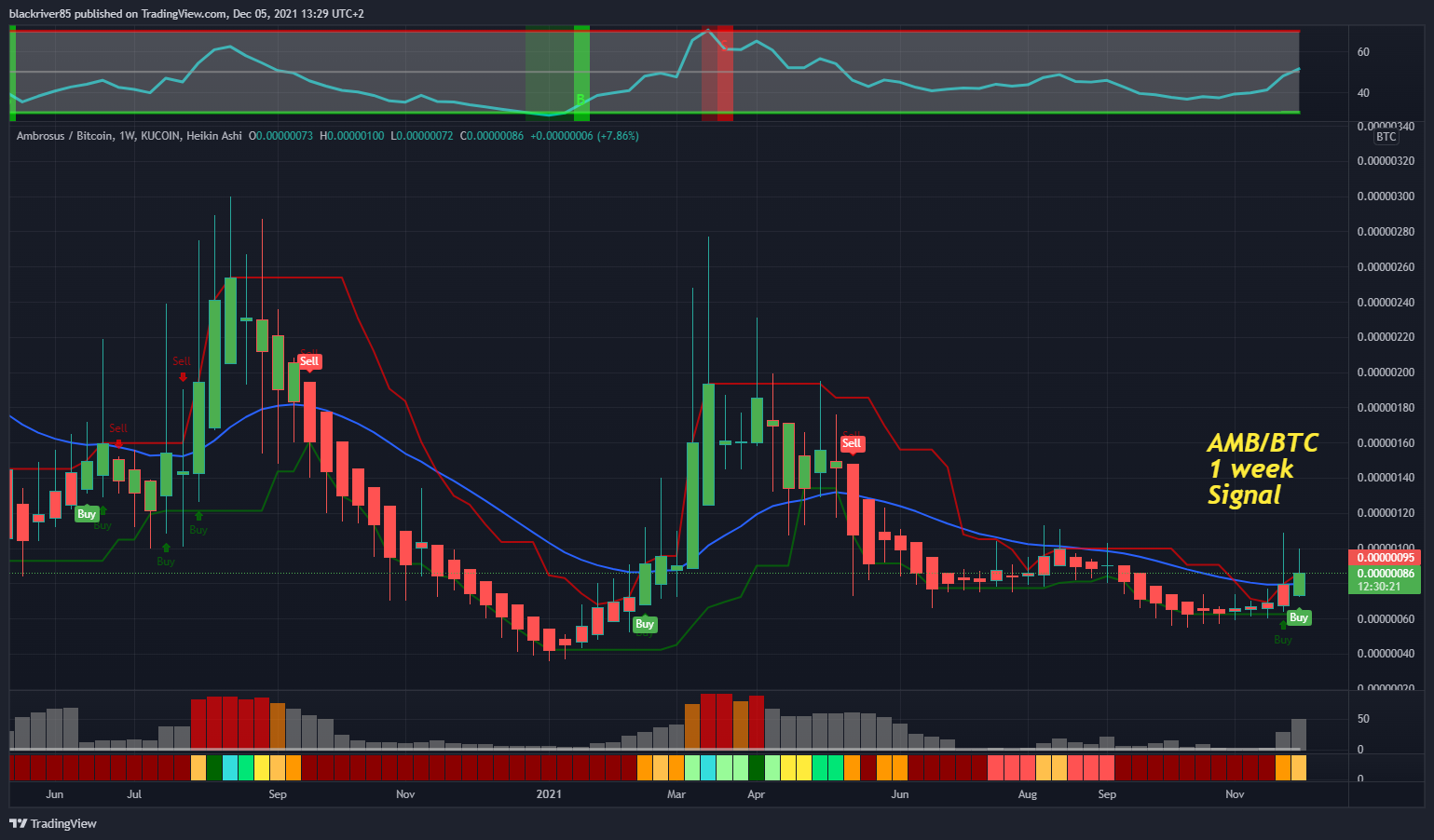
Task: Click the +0.00000006 (+7.86%) change value
Action: click(x=584, y=136)
